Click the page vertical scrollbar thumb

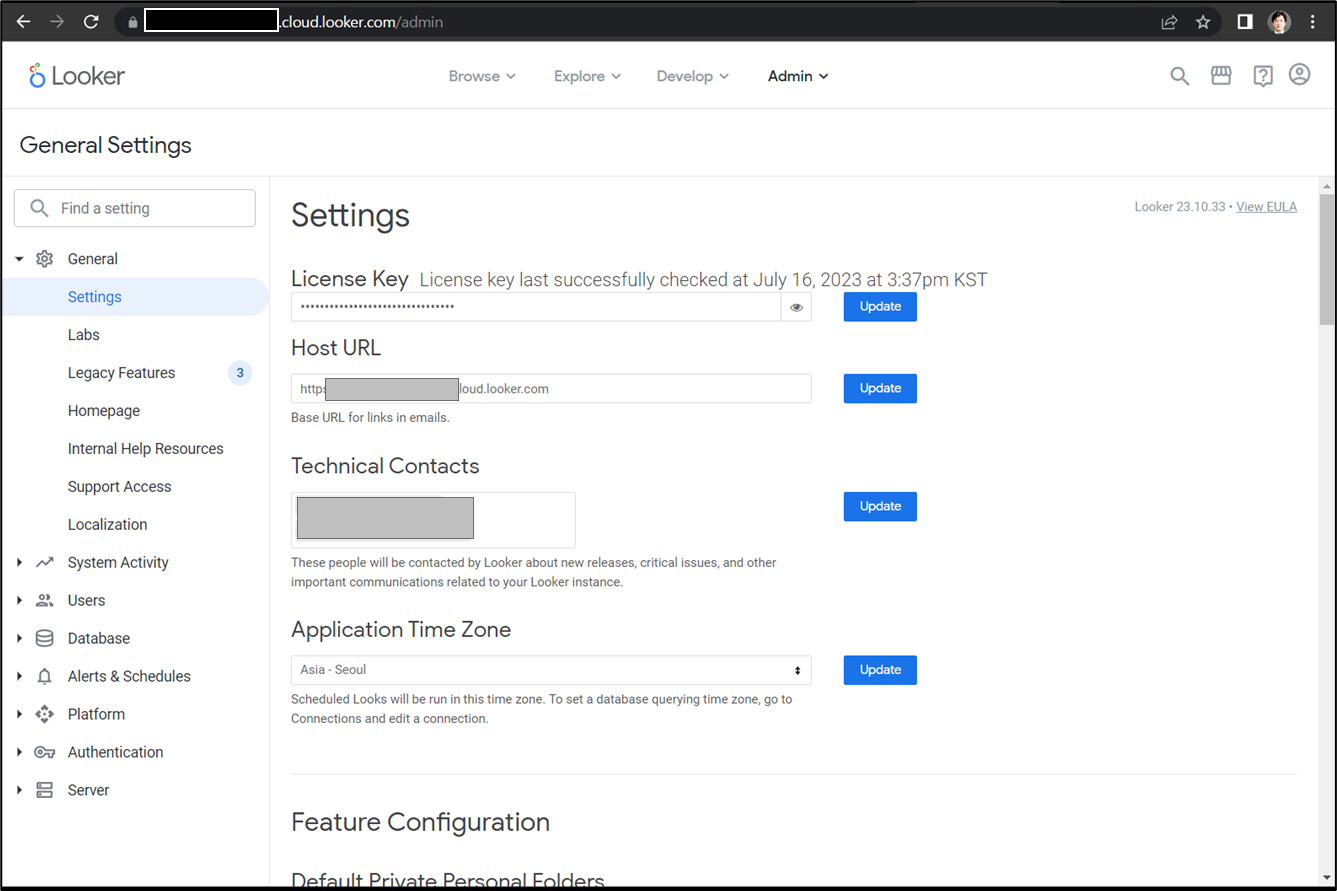(1327, 260)
